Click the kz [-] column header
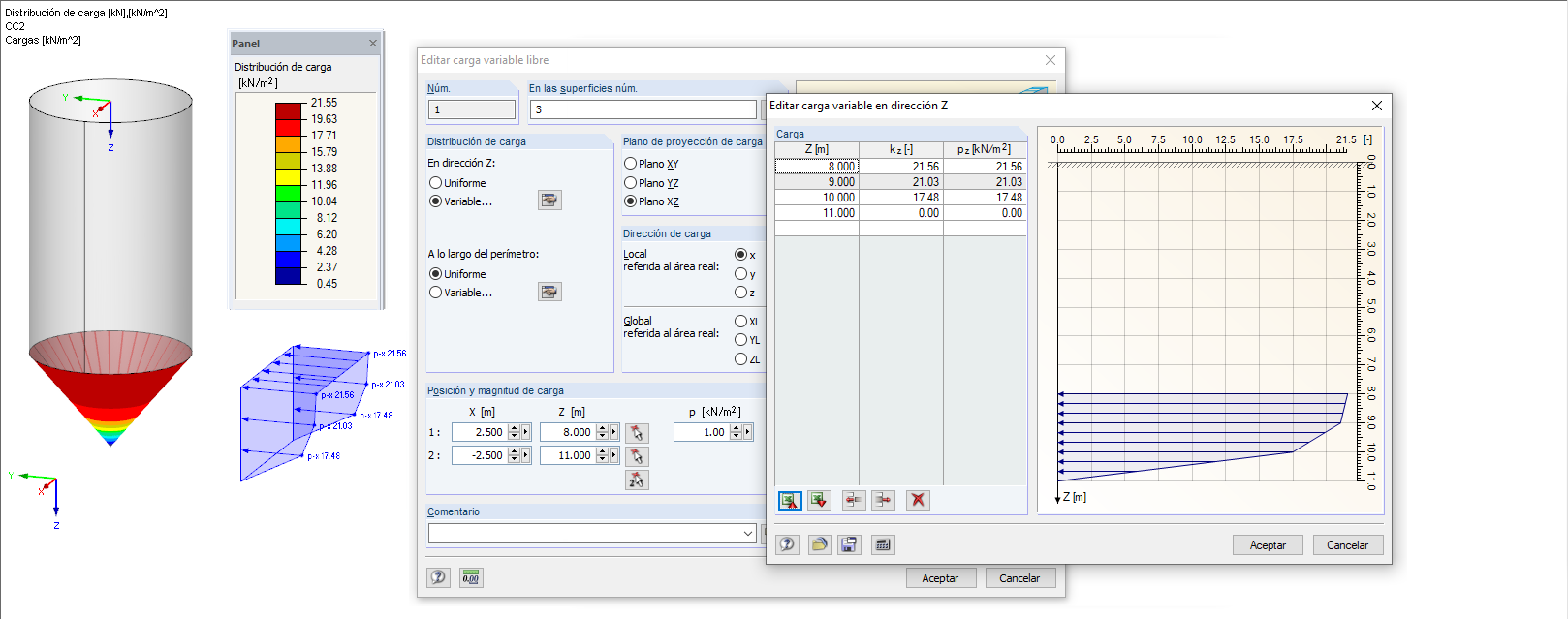 pos(901,149)
